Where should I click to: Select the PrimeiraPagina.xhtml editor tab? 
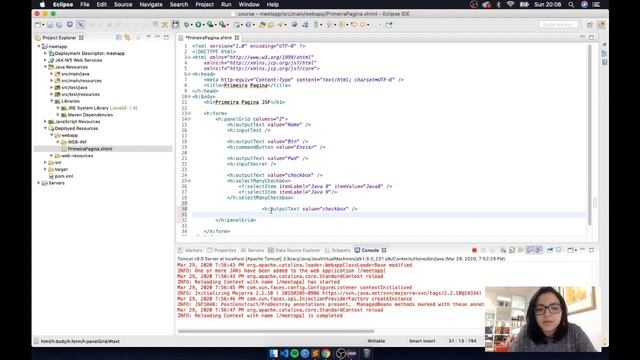click(209, 38)
